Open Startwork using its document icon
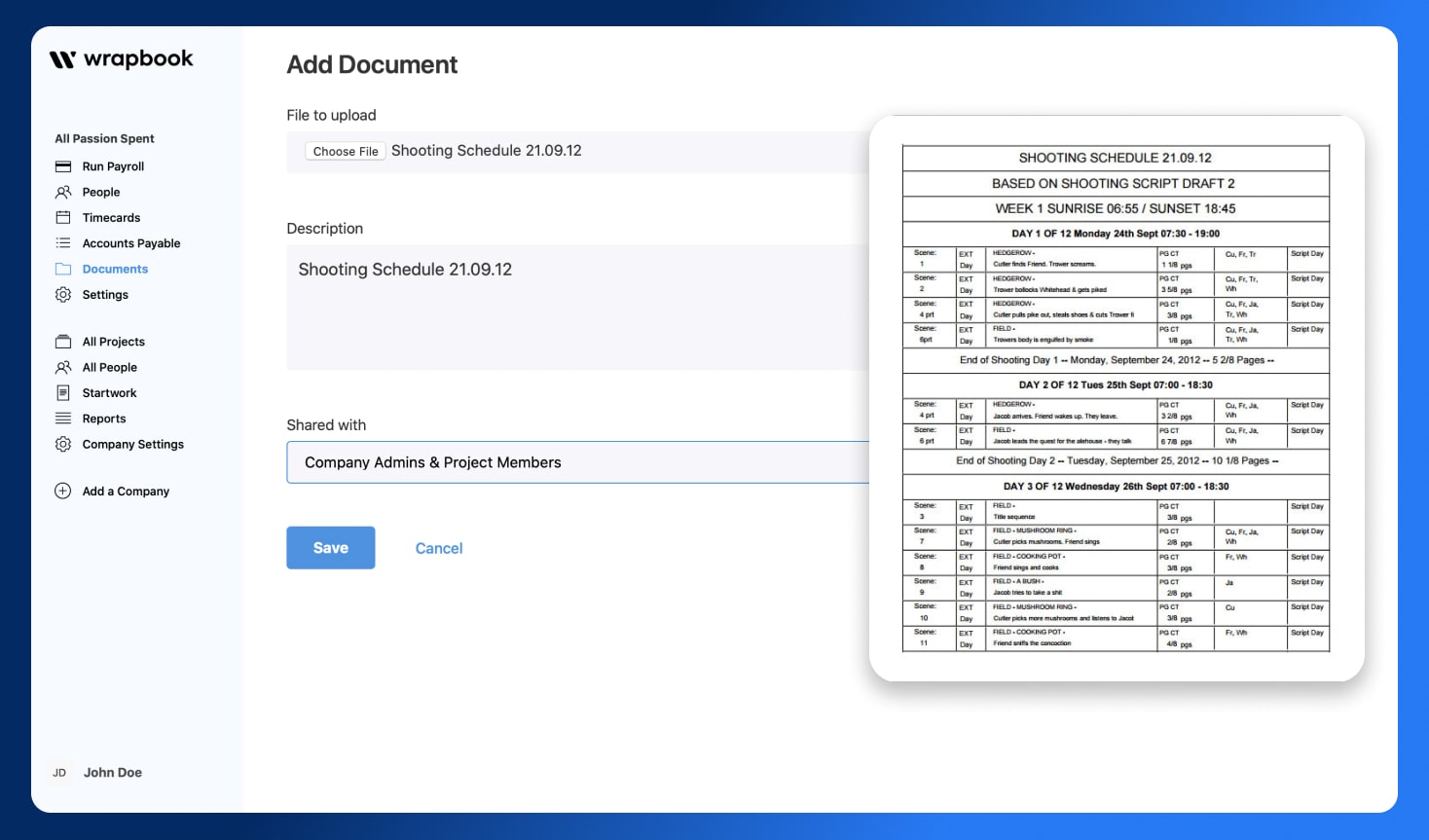The width and height of the screenshot is (1429, 840). tap(62, 392)
